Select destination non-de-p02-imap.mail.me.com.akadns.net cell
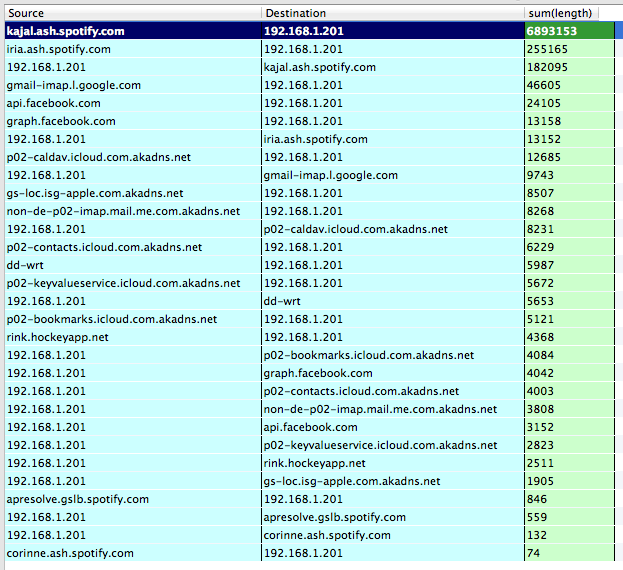The image size is (623, 570). 393,409
